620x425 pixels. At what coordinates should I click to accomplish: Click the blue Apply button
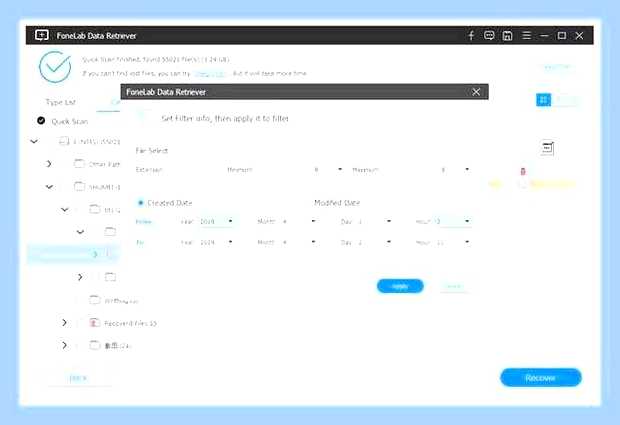pos(400,286)
